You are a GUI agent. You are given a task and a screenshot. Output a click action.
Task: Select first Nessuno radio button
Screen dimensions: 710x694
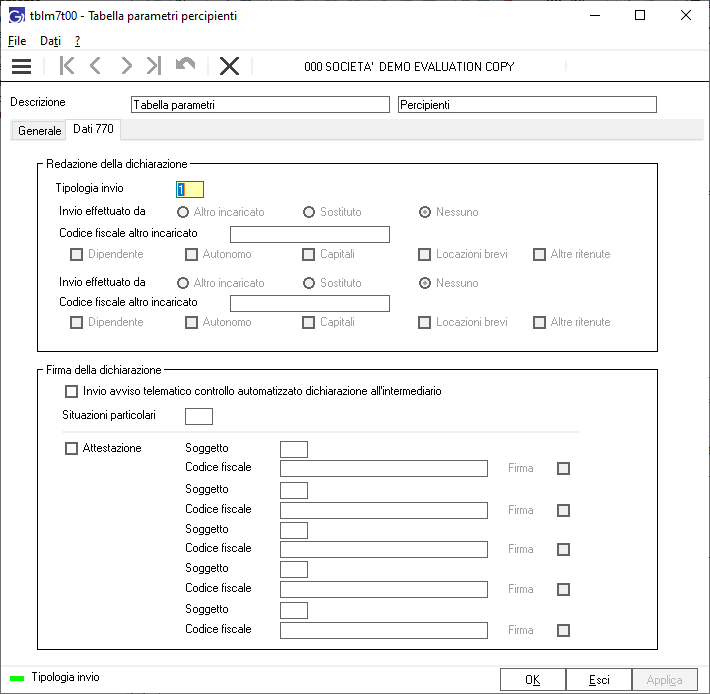425,212
